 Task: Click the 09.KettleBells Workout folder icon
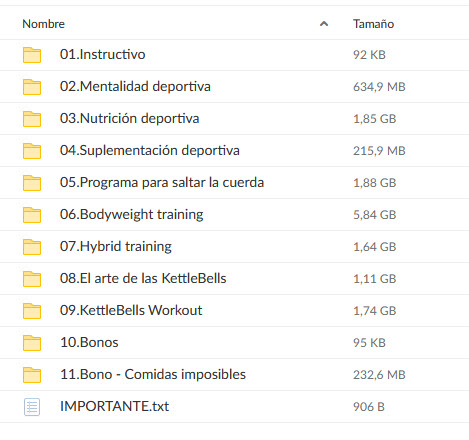(x=32, y=311)
